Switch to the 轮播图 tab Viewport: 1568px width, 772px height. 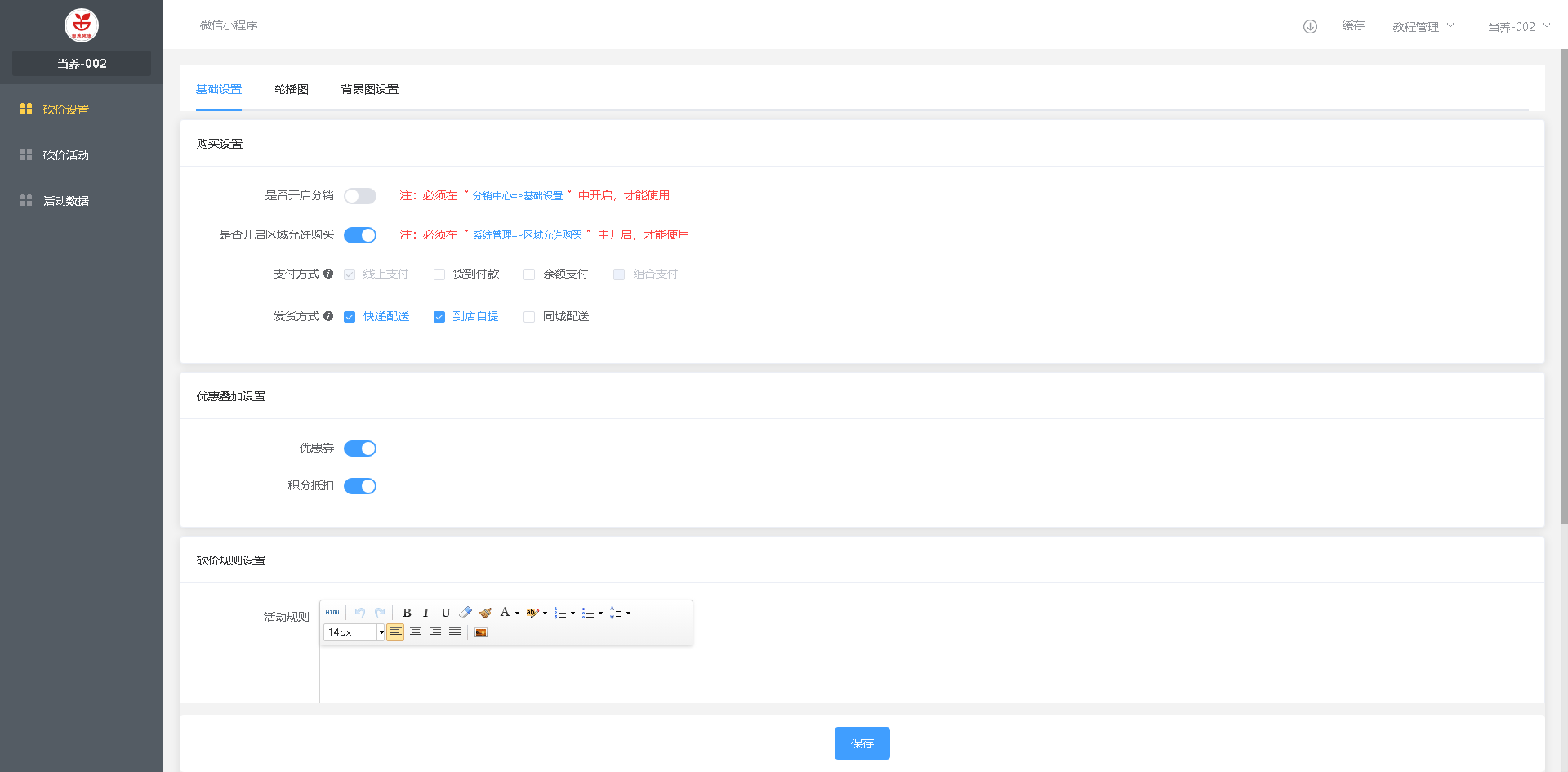coord(292,89)
